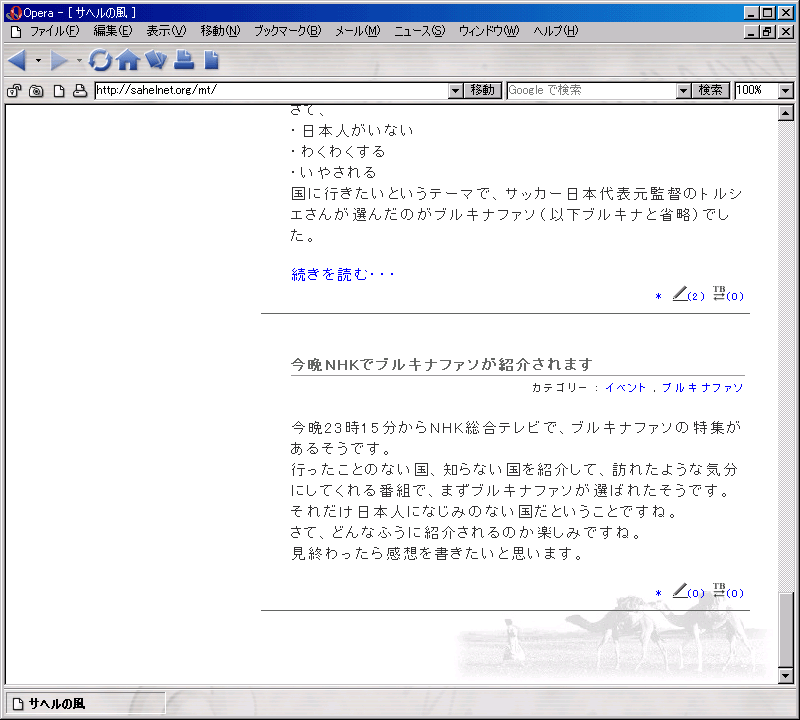The width and height of the screenshot is (800, 720).
Task: Open the 編集(E) menu
Action: coord(113,32)
